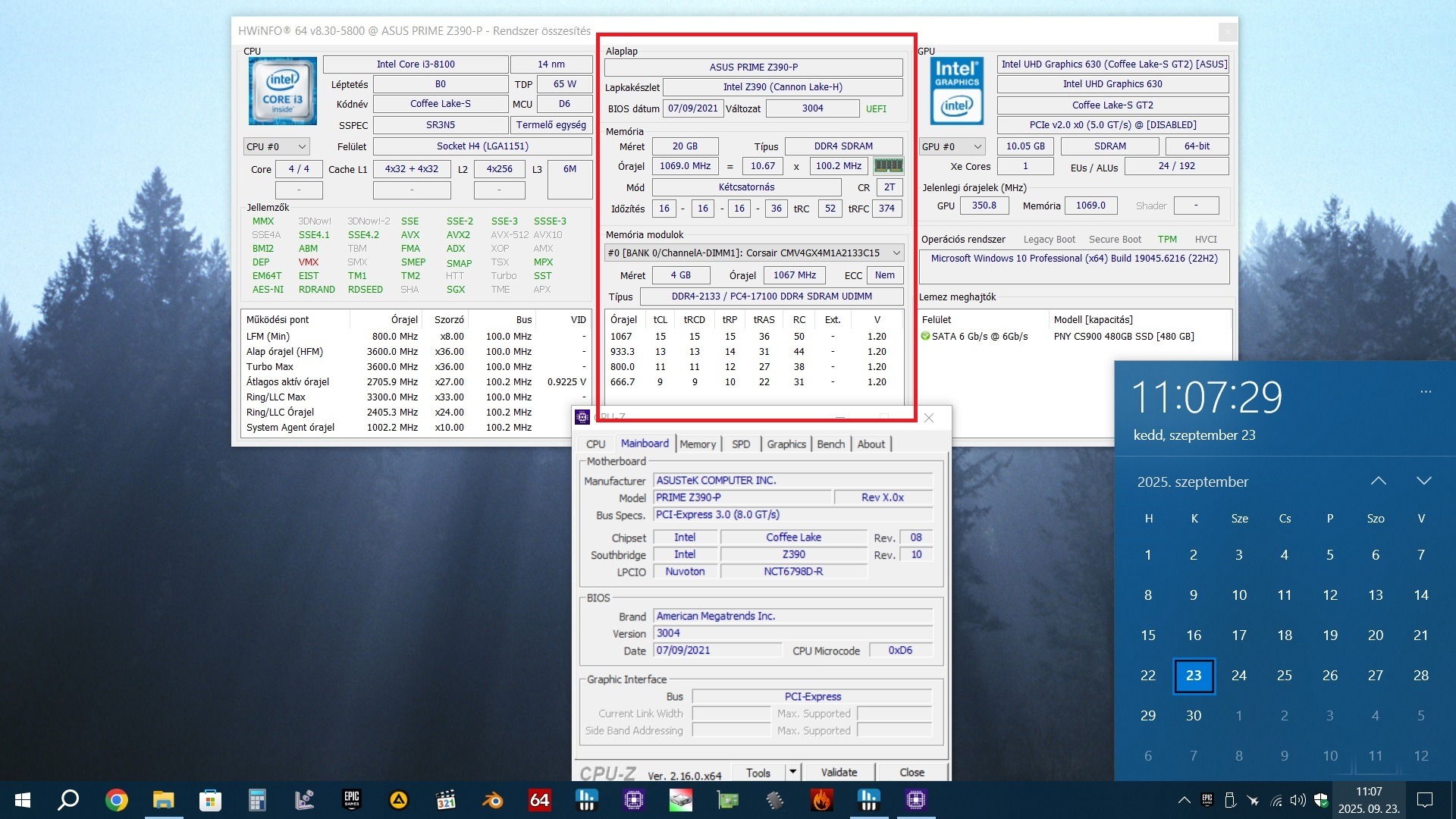Switch to the CPU-Z Memory tab
Screen dimensions: 1456x819
click(697, 444)
